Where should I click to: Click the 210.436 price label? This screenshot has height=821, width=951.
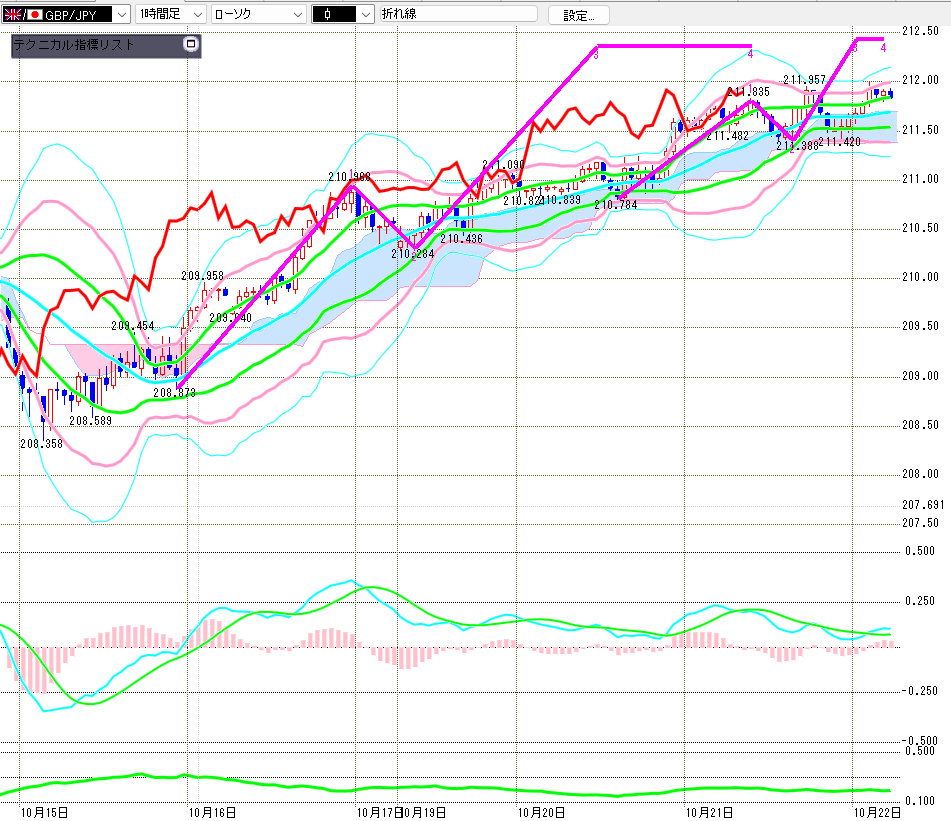[462, 239]
